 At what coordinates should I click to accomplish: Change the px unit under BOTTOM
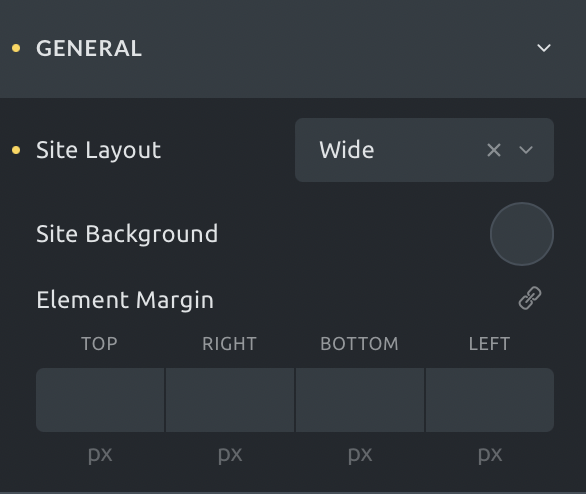click(x=360, y=455)
